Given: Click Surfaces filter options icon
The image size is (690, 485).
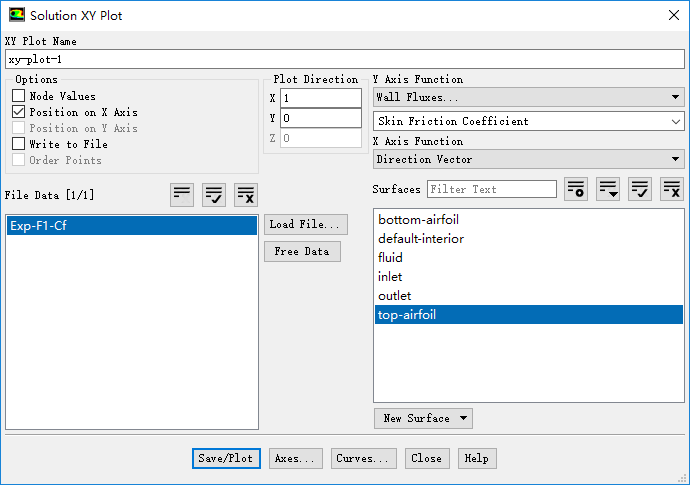Looking at the screenshot, I should click(576, 189).
